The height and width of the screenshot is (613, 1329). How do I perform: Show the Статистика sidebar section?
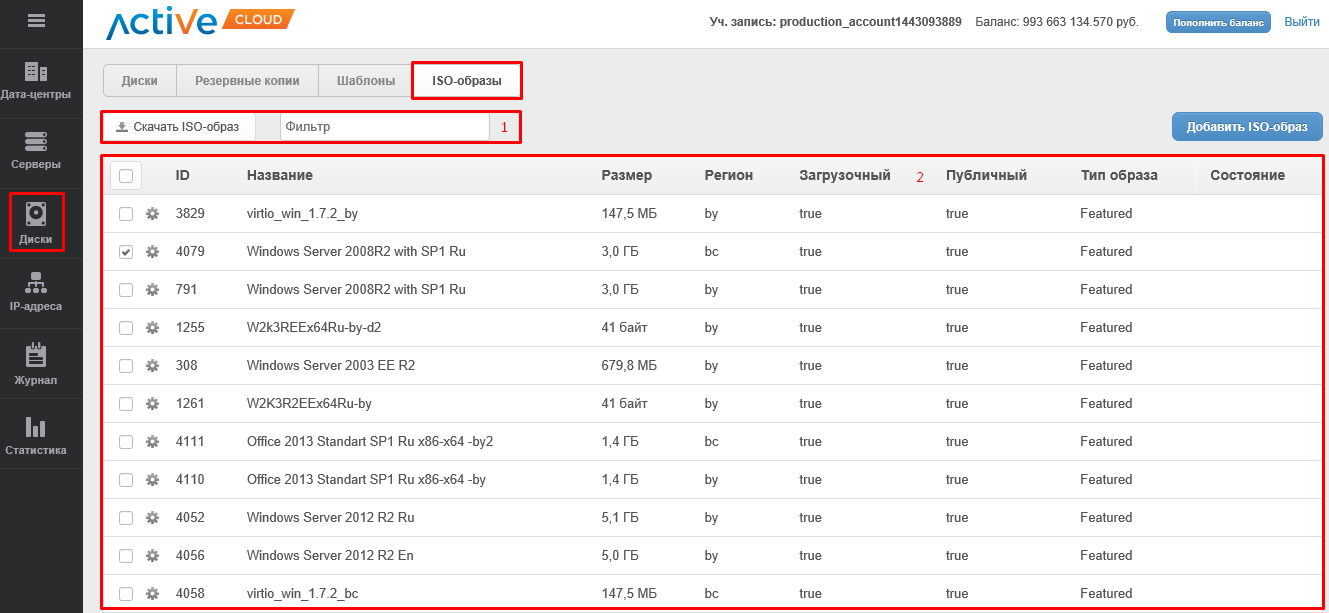tap(36, 435)
